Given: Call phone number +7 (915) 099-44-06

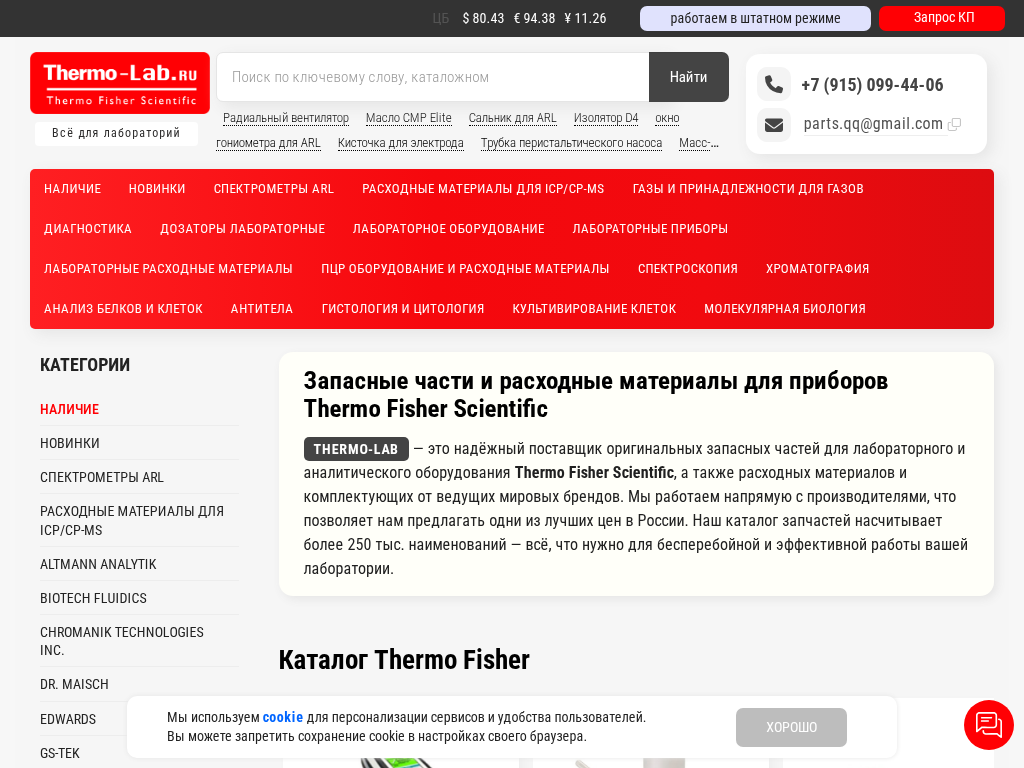Looking at the screenshot, I should (872, 85).
